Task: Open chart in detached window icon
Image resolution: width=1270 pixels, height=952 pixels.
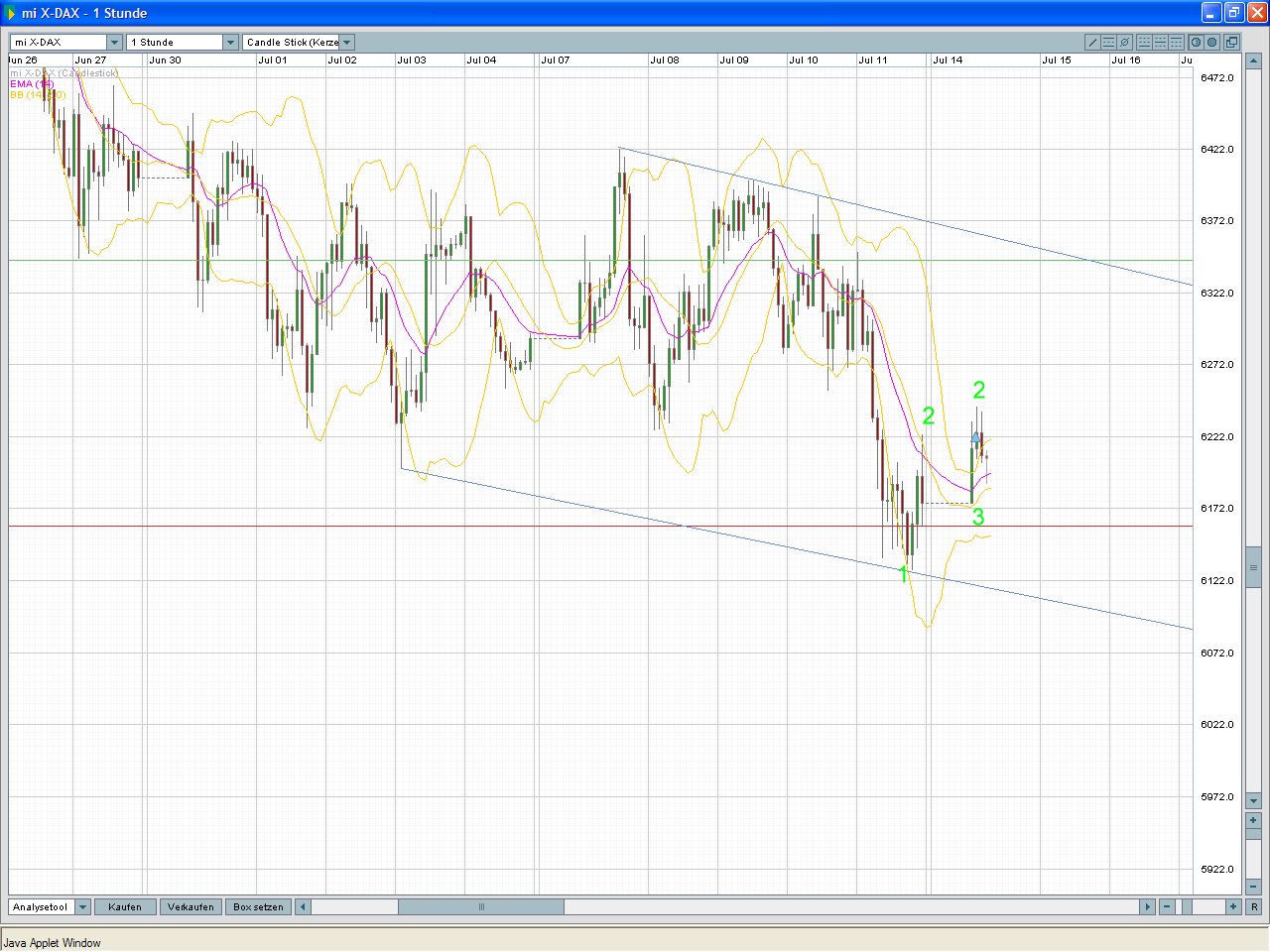Action: pyautogui.click(x=1231, y=43)
